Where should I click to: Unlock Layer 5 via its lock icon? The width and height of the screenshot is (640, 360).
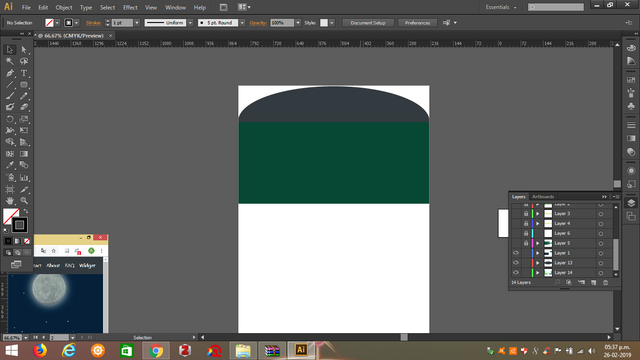(x=526, y=243)
